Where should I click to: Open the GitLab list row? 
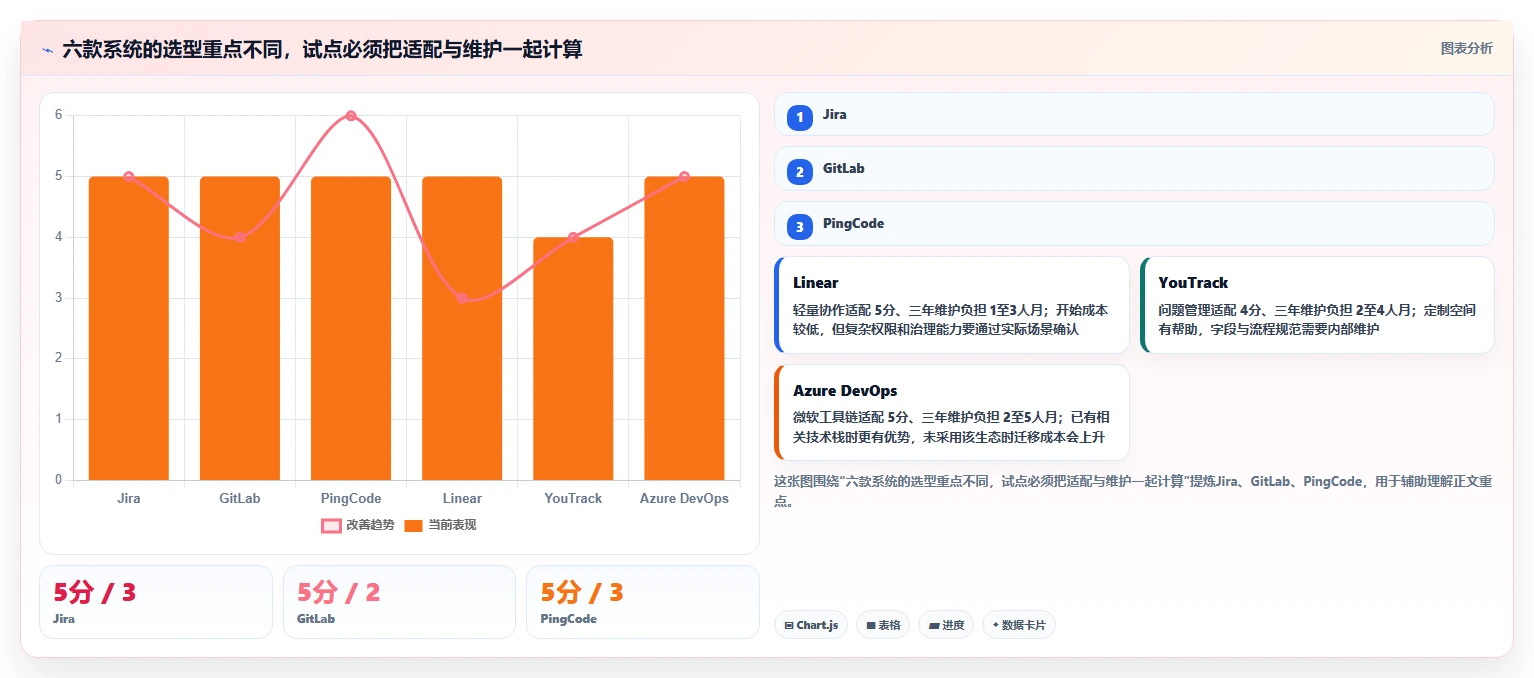[1134, 169]
